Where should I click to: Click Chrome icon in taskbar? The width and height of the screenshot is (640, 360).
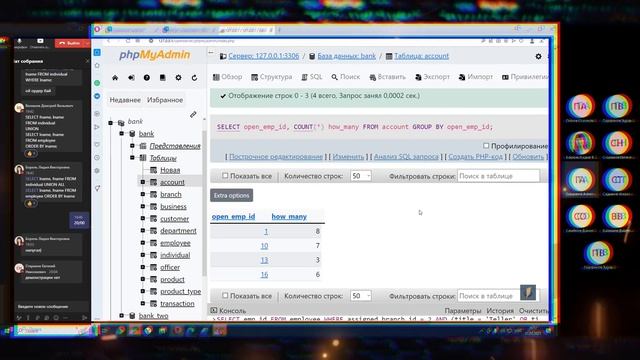coord(148,330)
